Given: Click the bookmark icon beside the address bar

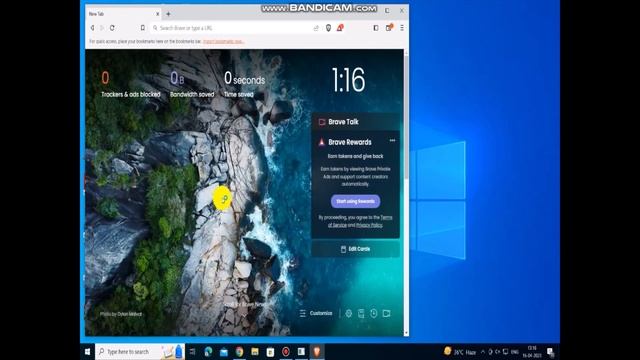Looking at the screenshot, I should pos(142,28).
